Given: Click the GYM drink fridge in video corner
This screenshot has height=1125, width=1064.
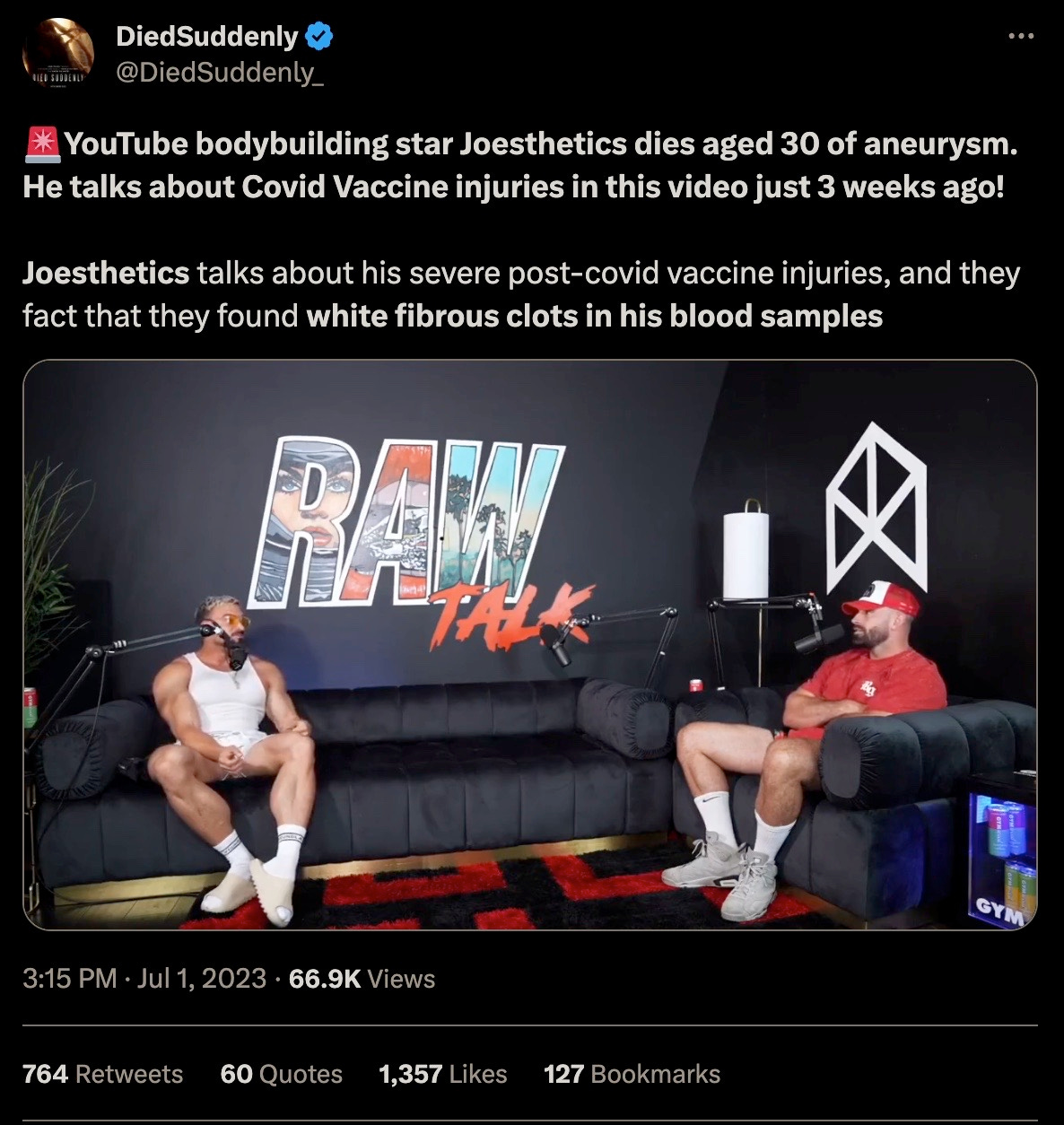Looking at the screenshot, I should pyautogui.click(x=1002, y=850).
